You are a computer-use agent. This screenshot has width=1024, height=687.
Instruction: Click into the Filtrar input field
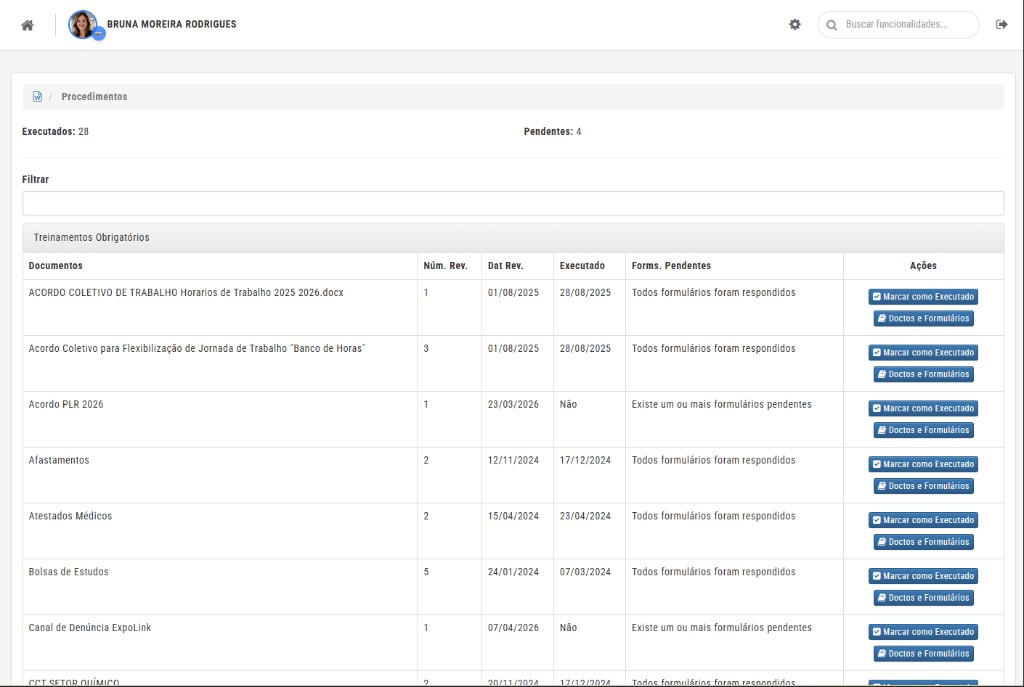pyautogui.click(x=513, y=203)
